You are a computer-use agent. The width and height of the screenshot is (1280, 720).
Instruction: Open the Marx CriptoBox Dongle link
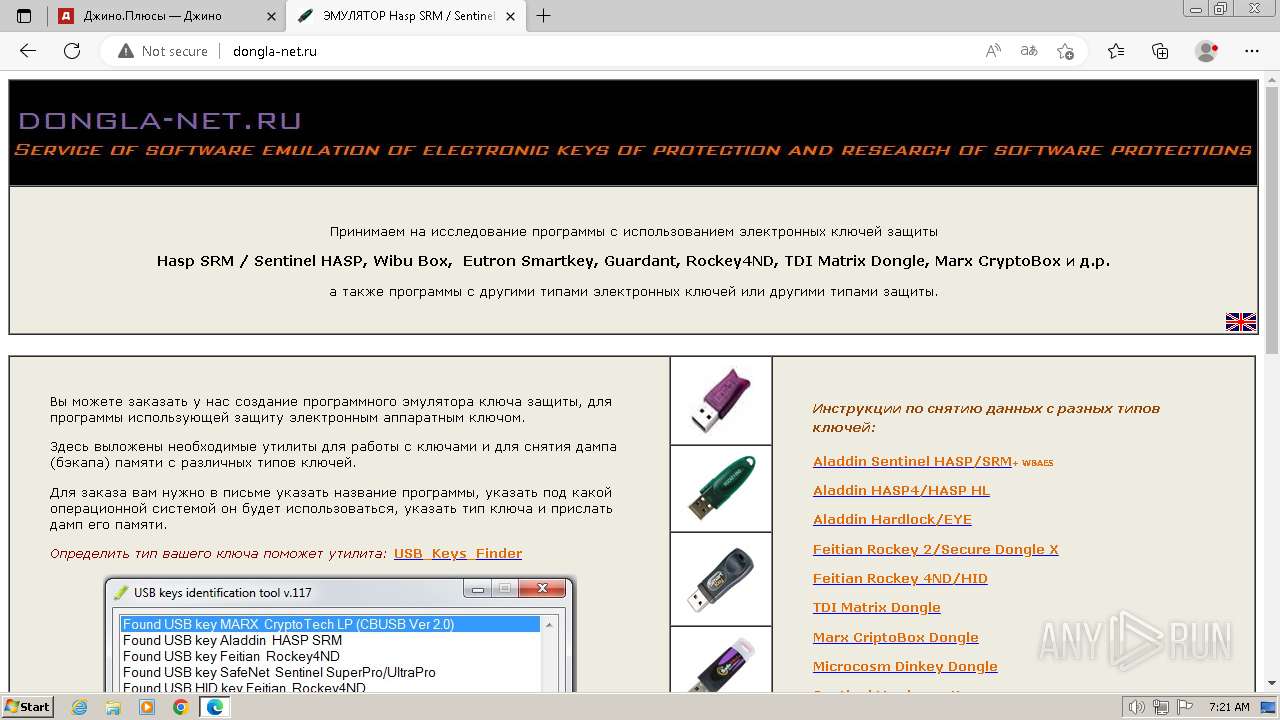(x=895, y=638)
